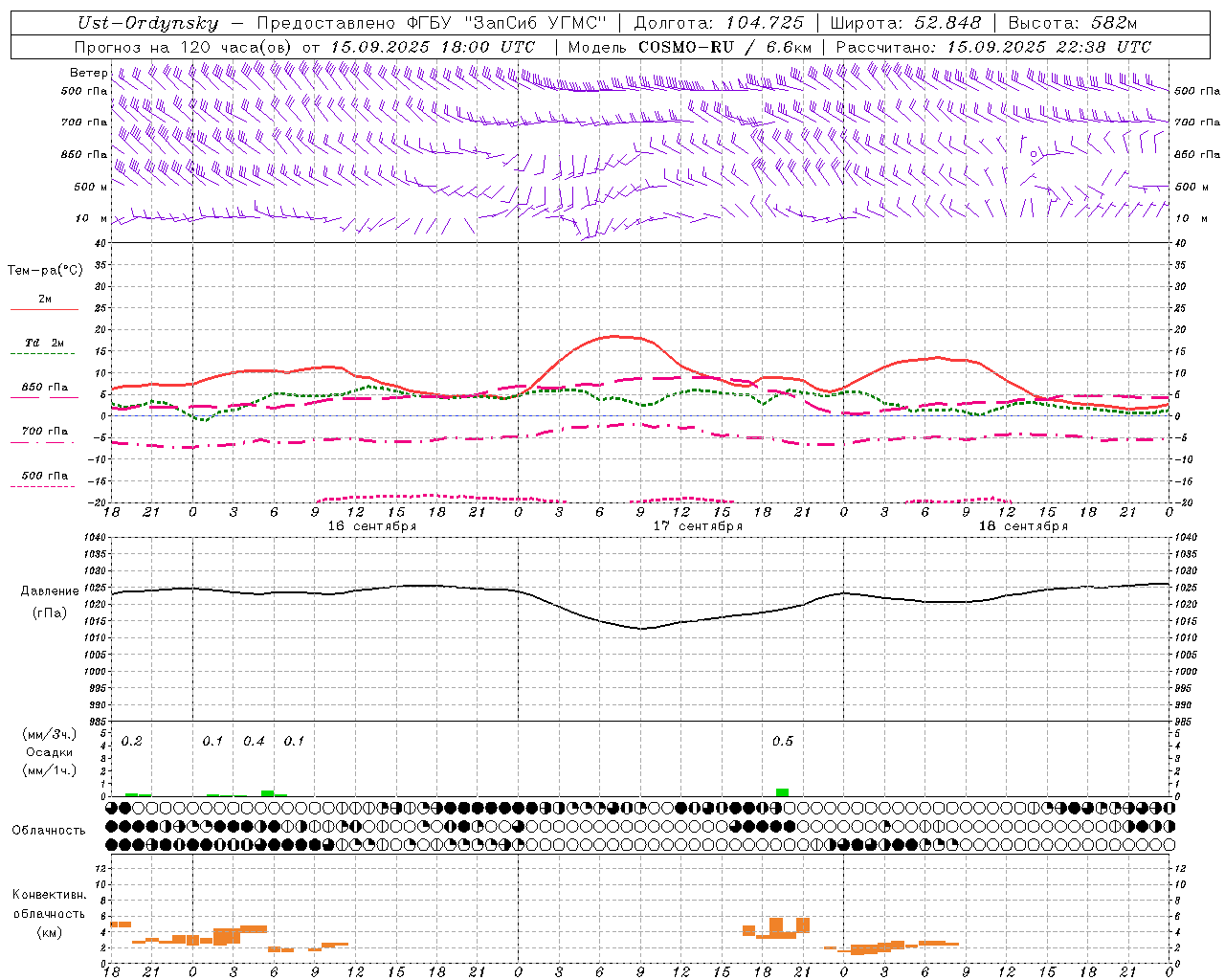Click the Конвективн. panel label
The image size is (1225, 980).
pos(49,895)
